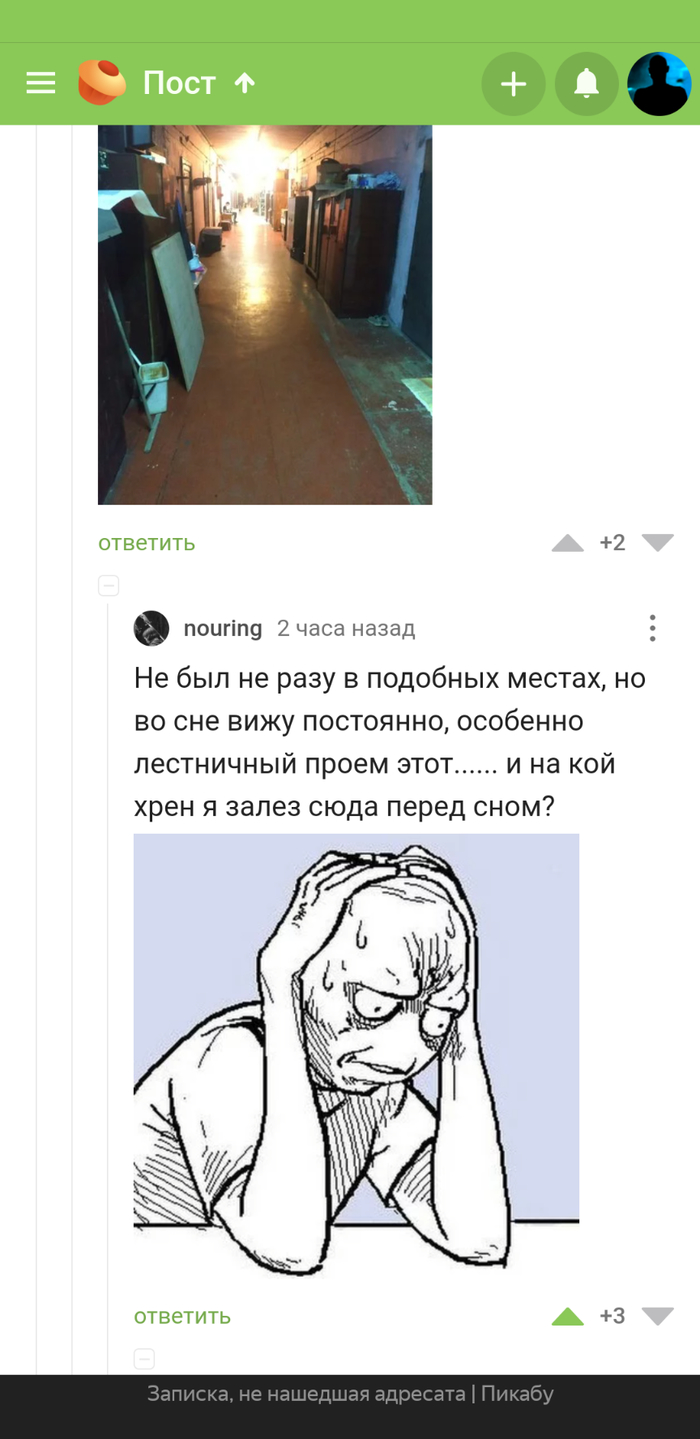This screenshot has width=700, height=1439.
Task: Collapse the thread below nouring's comment
Action: tap(145, 1359)
